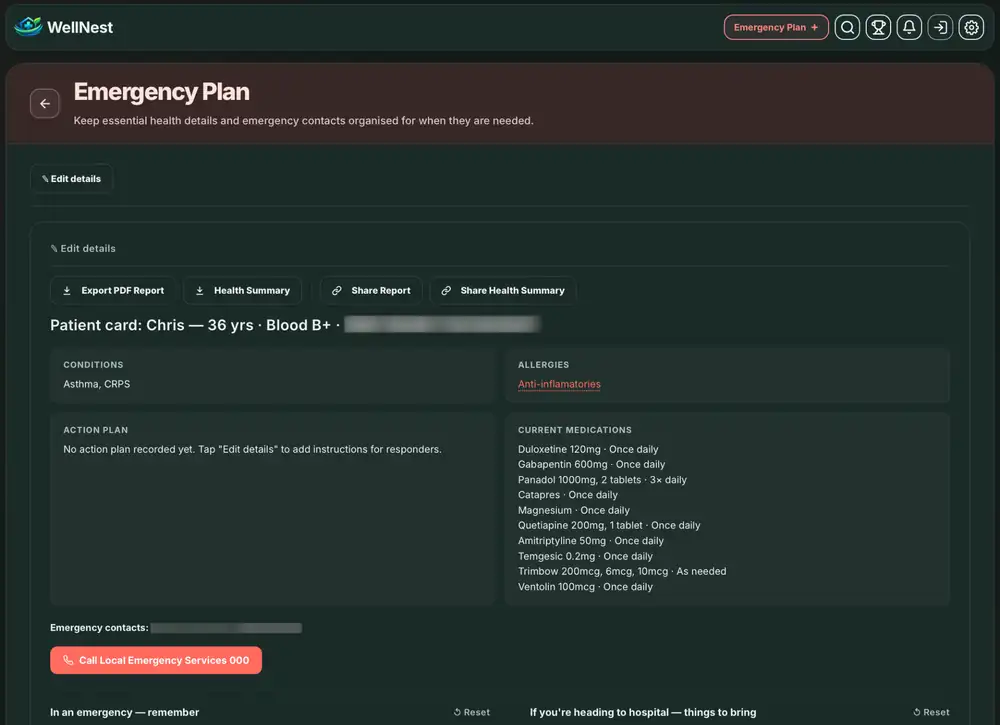The height and width of the screenshot is (725, 1000).
Task: Select the Trimbow 200mcg medication line
Action: (x=622, y=571)
